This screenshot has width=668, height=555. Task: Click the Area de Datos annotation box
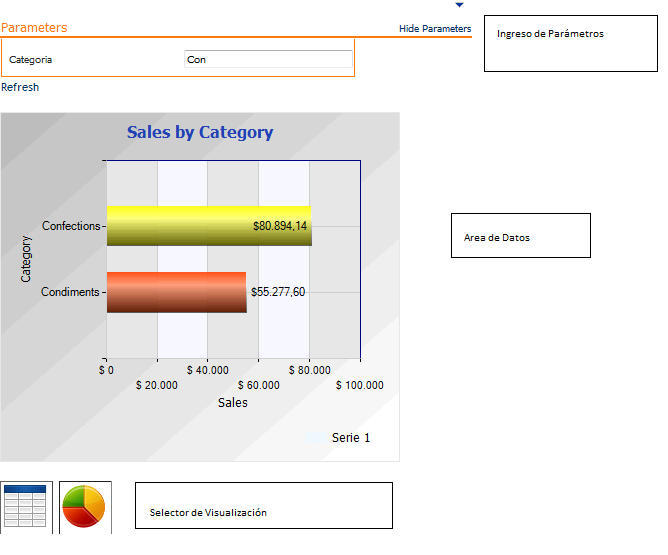point(520,236)
